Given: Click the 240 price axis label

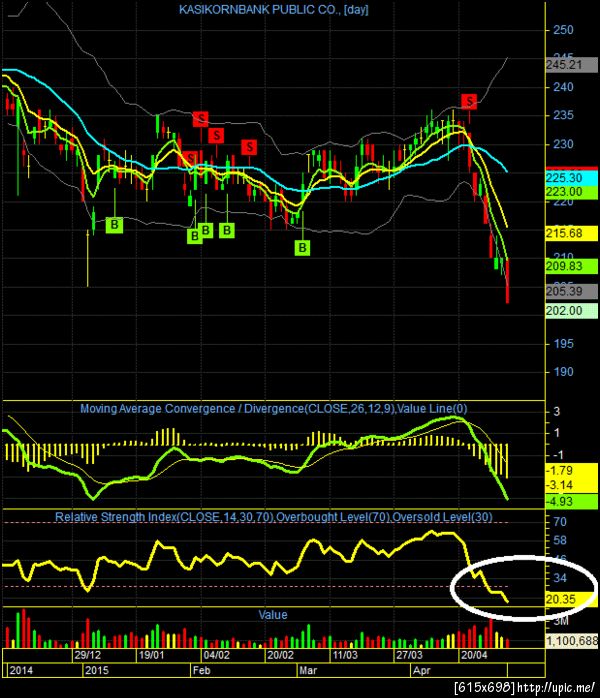Looking at the screenshot, I should point(563,87).
